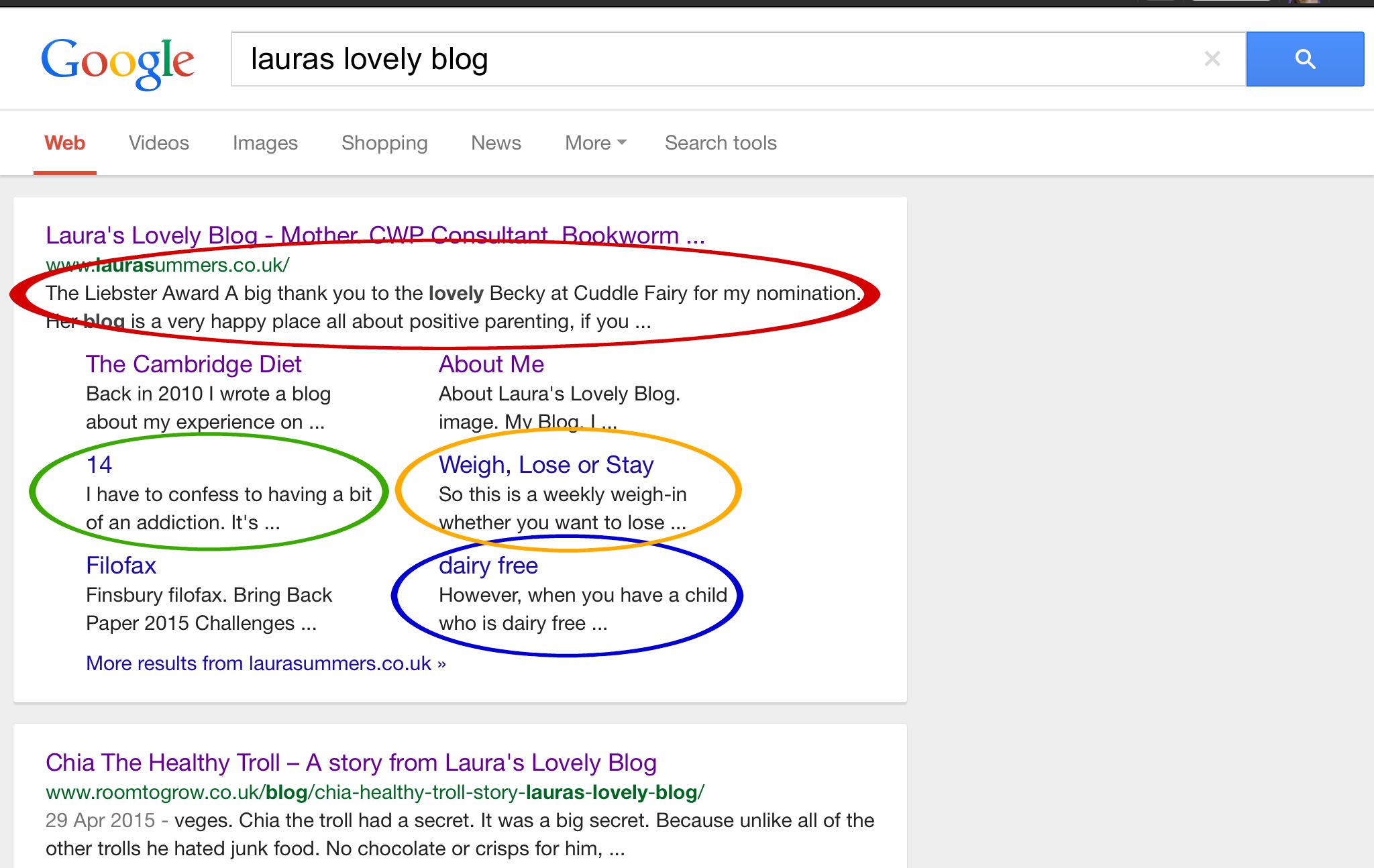Viewport: 1374px width, 868px height.
Task: Click the www.laurasummers.co.uk URL
Action: [x=168, y=265]
